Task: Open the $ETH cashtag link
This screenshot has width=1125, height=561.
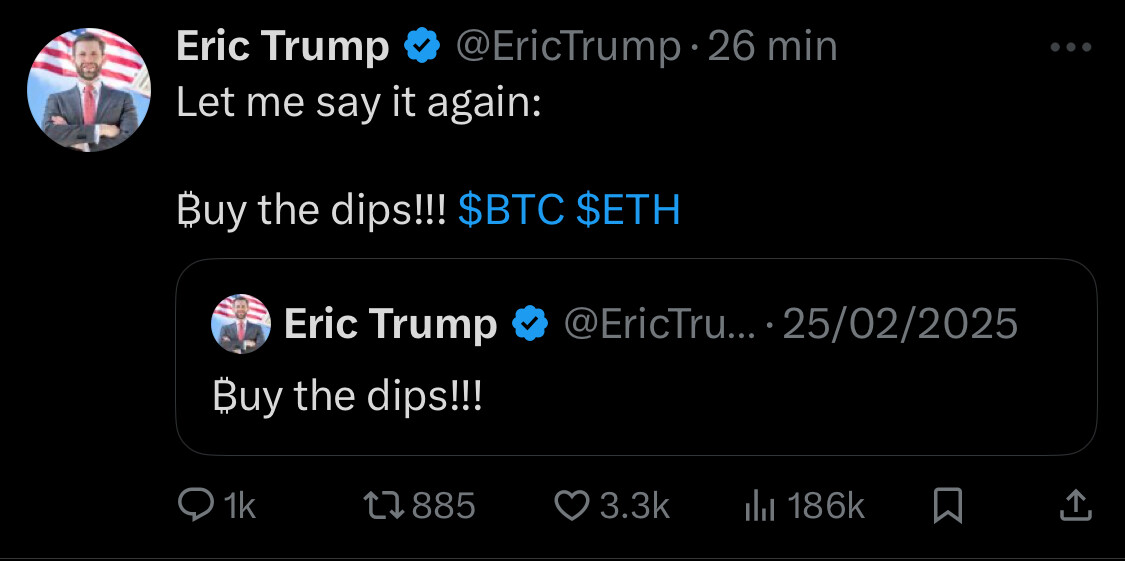Action: 629,210
